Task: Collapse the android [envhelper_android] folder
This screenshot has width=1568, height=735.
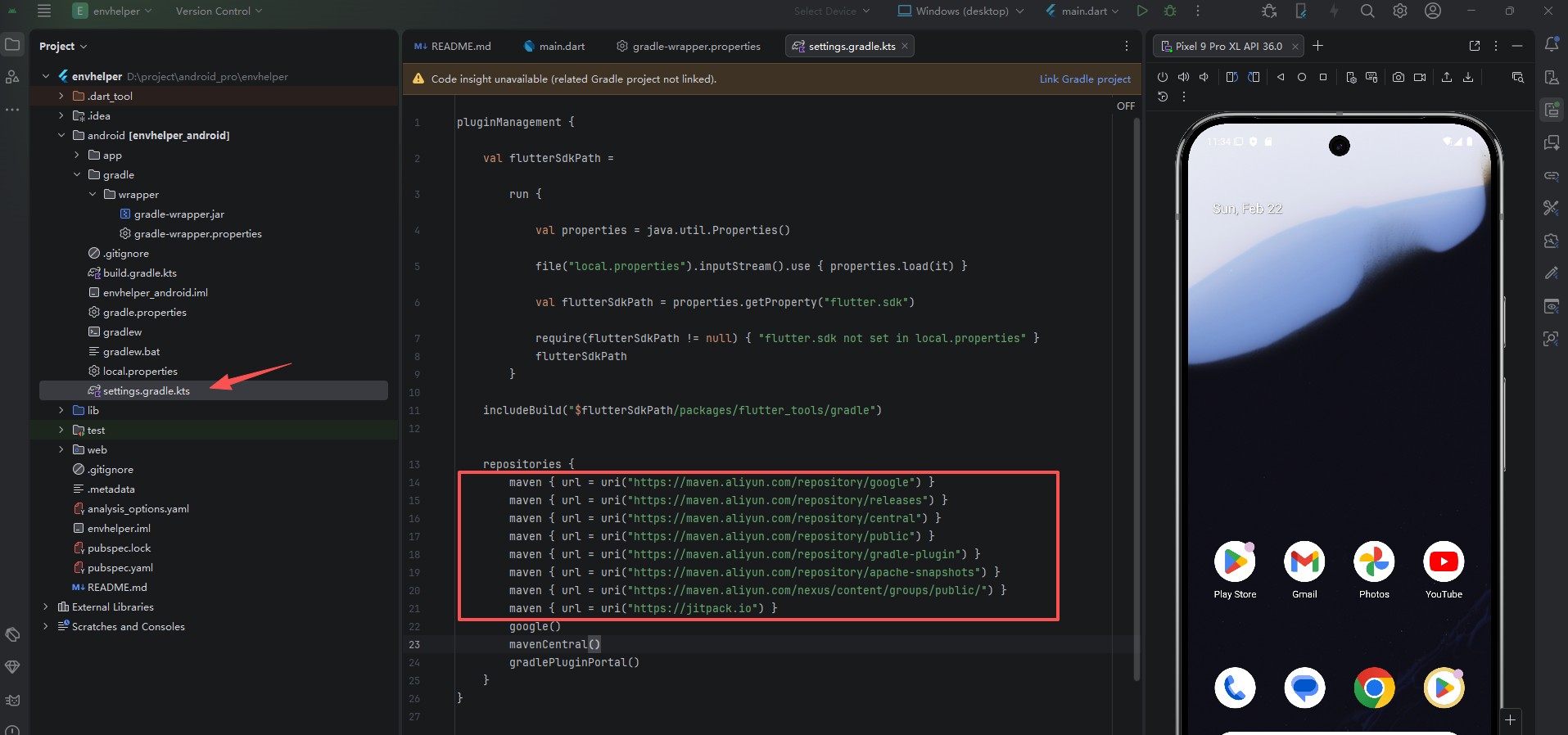Action: pyautogui.click(x=61, y=135)
